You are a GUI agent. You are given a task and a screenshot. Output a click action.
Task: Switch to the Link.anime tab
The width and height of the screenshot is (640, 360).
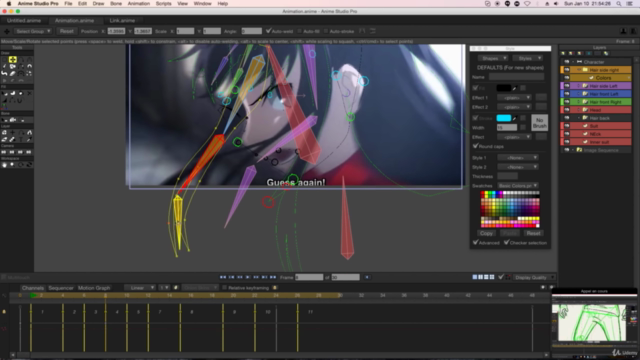122,20
